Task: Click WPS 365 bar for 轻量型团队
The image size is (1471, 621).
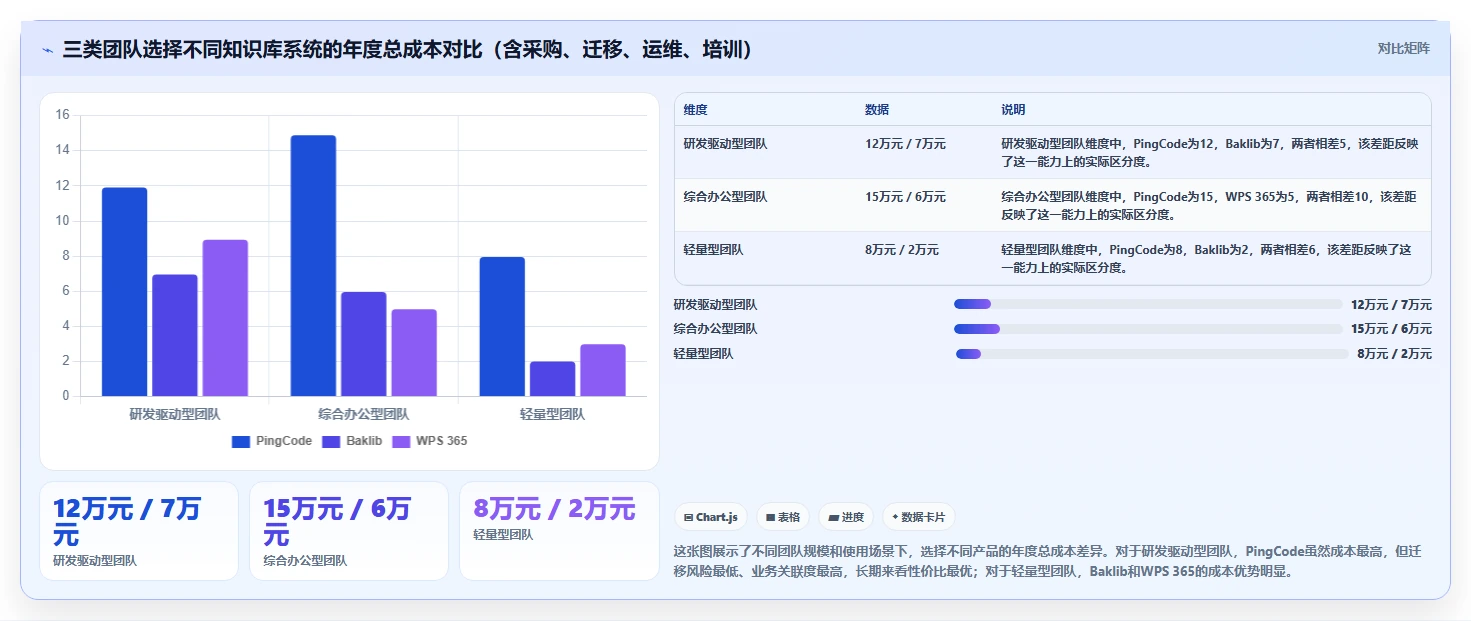Action: tap(603, 370)
